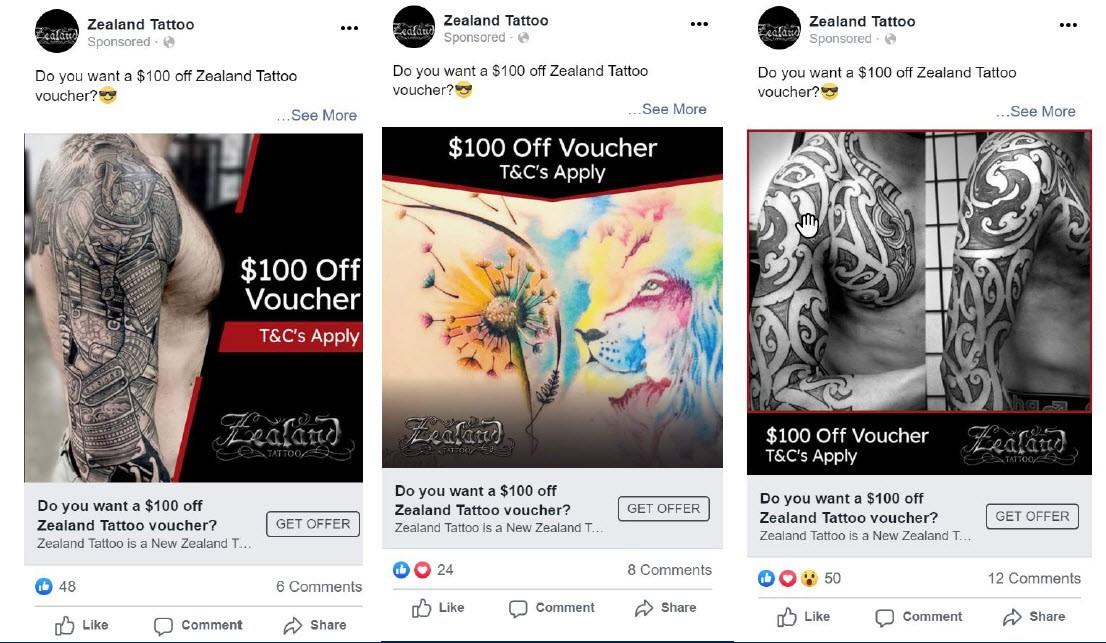Click GET OFFER on samurai sleeve ad
This screenshot has width=1106, height=643.
tap(313, 524)
